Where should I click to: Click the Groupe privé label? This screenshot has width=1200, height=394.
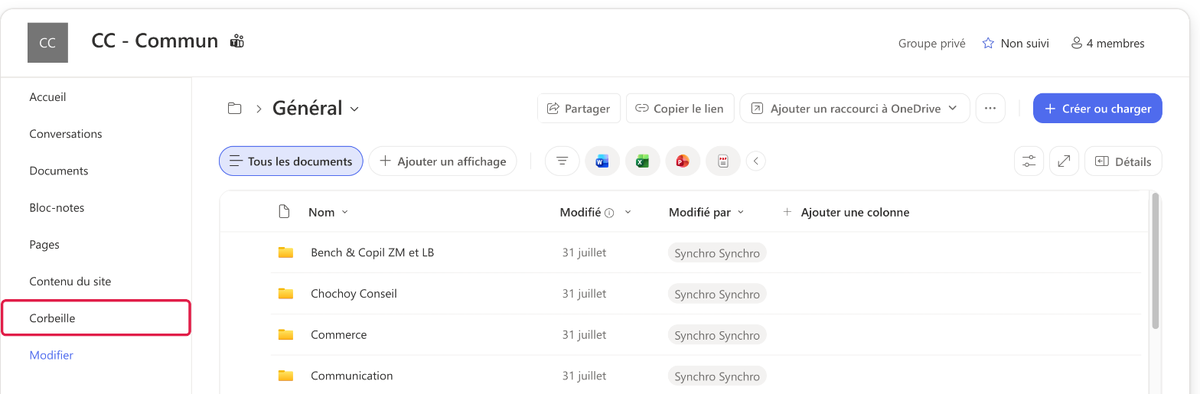pyautogui.click(x=932, y=43)
